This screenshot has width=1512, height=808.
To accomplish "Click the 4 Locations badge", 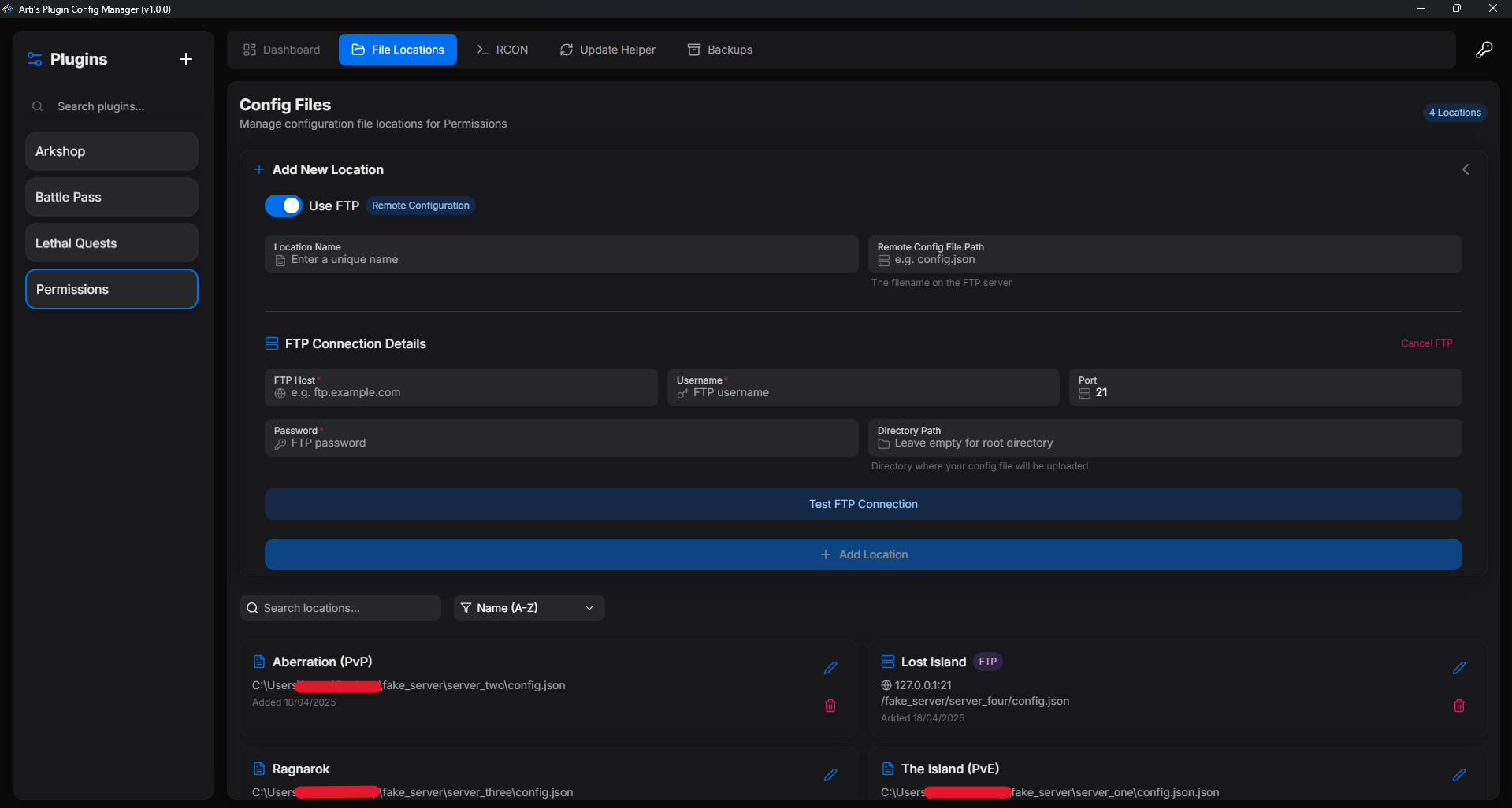I will coord(1455,113).
